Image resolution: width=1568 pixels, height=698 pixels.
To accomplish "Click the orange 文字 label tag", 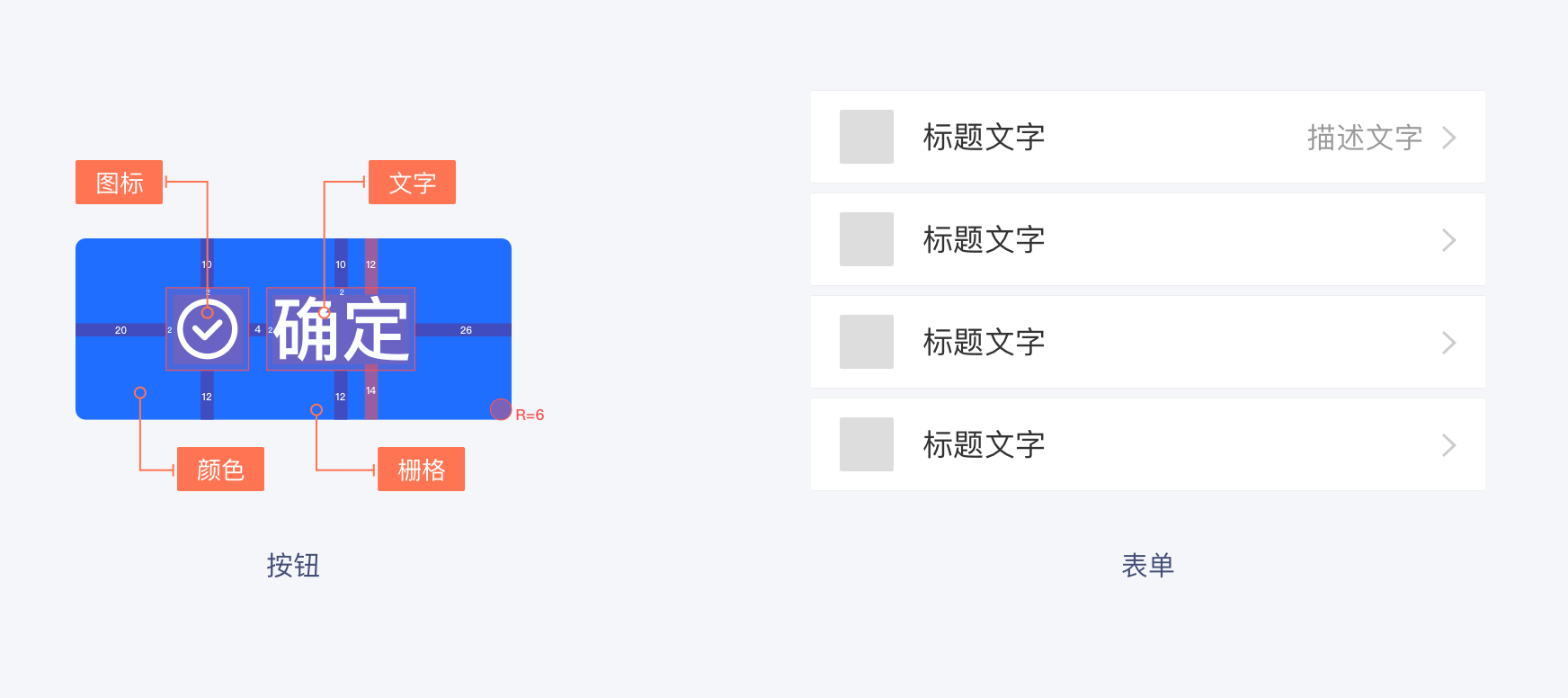I will (x=412, y=183).
